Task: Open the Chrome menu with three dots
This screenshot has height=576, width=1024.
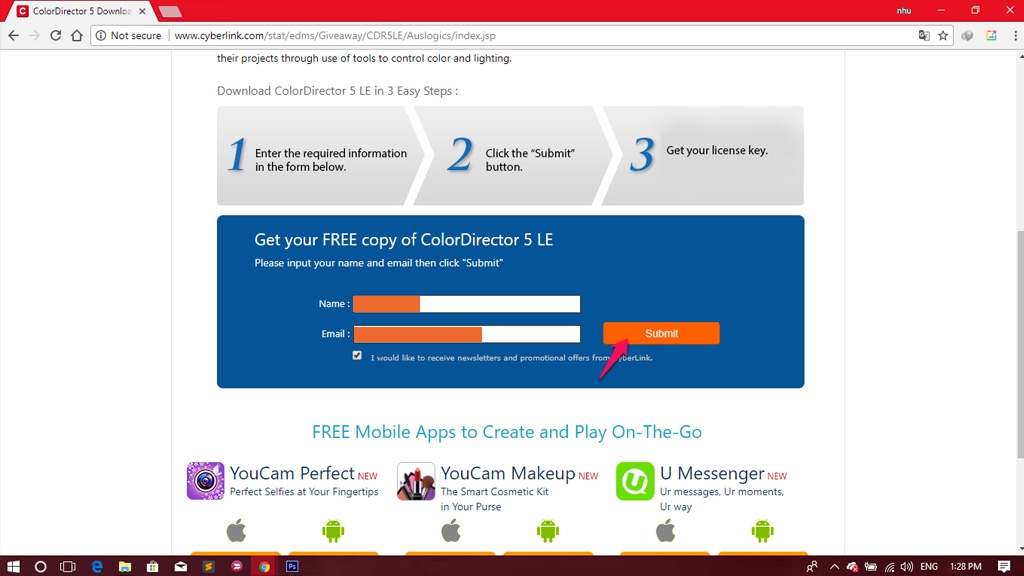Action: tap(1011, 36)
